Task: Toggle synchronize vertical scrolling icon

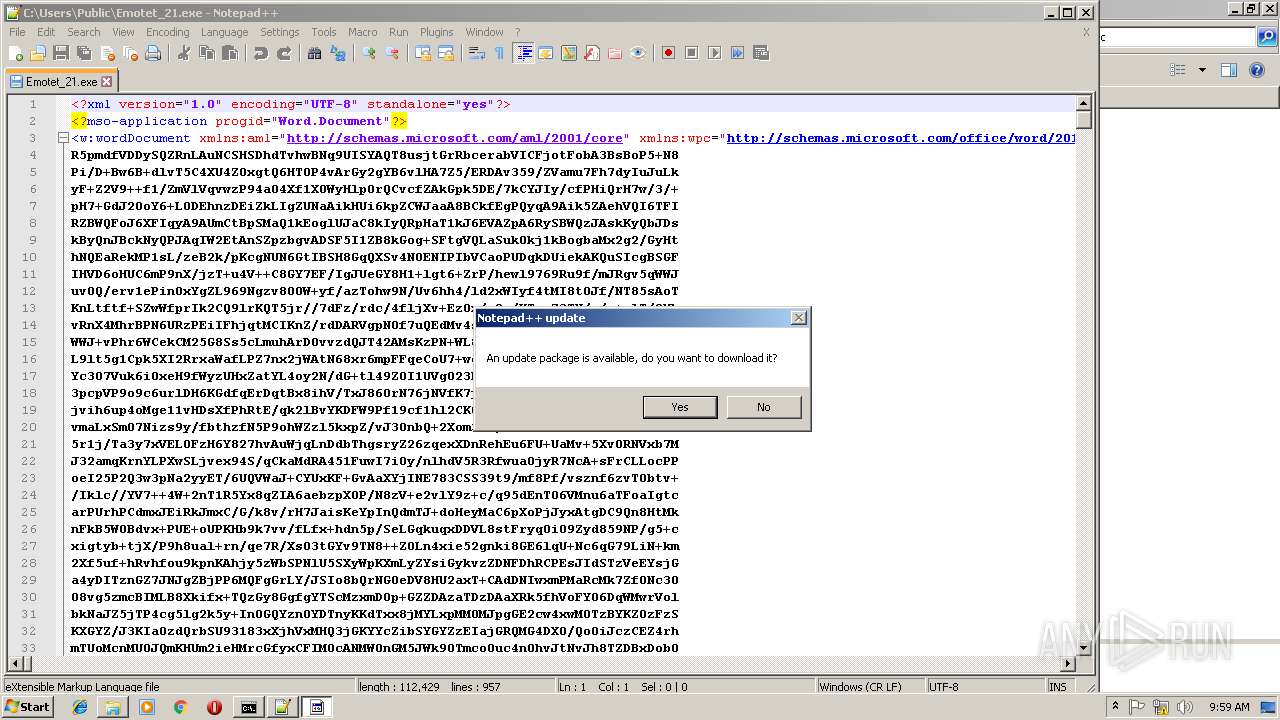Action: tap(422, 53)
